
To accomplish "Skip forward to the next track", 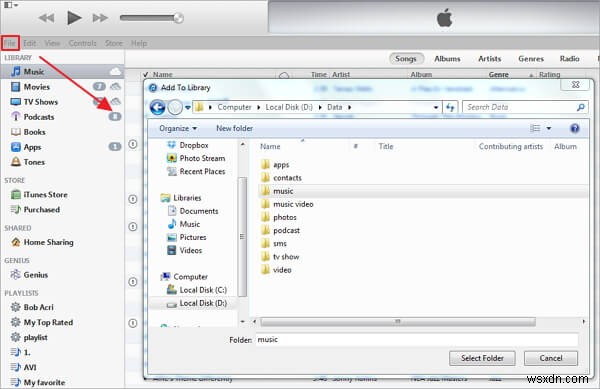I will [100, 18].
